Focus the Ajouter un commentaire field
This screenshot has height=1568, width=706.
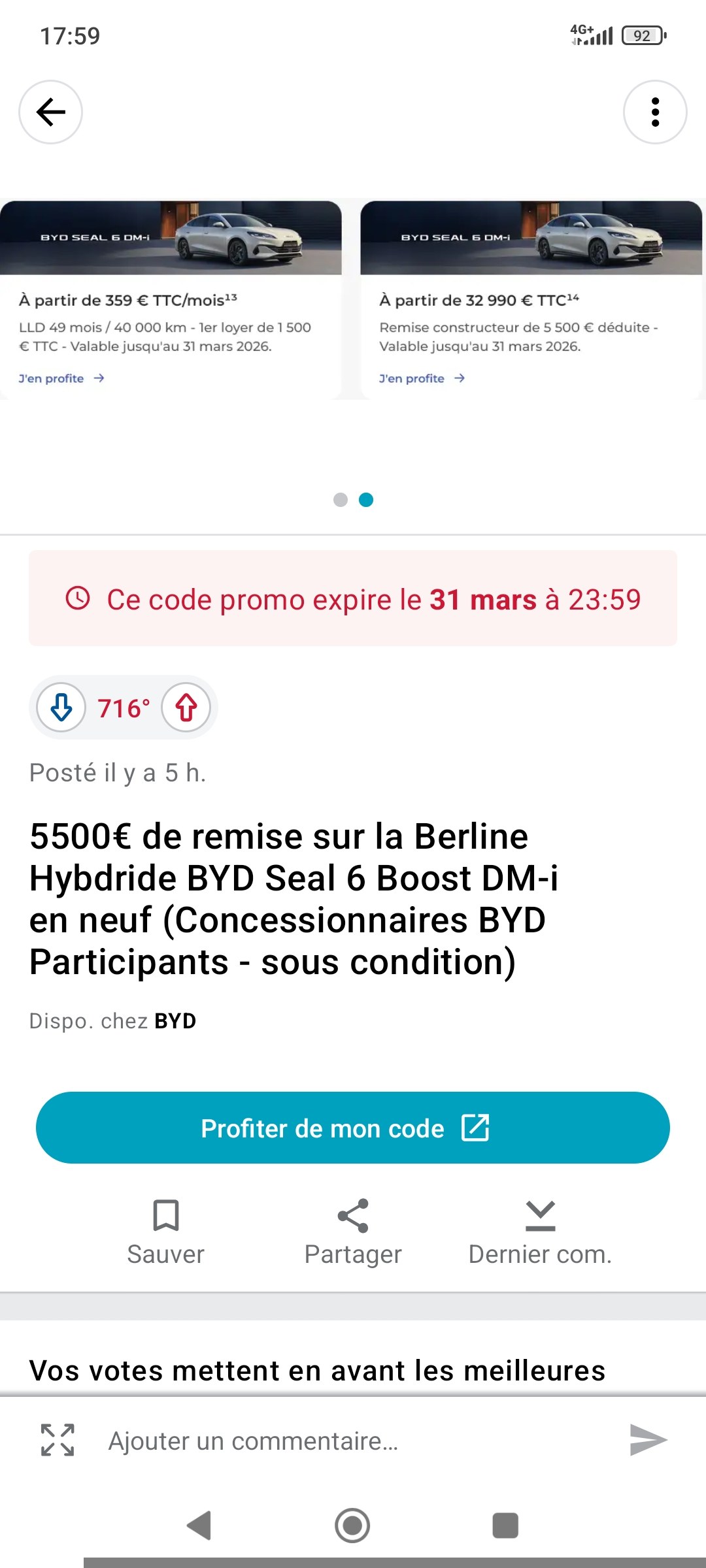point(353,1441)
